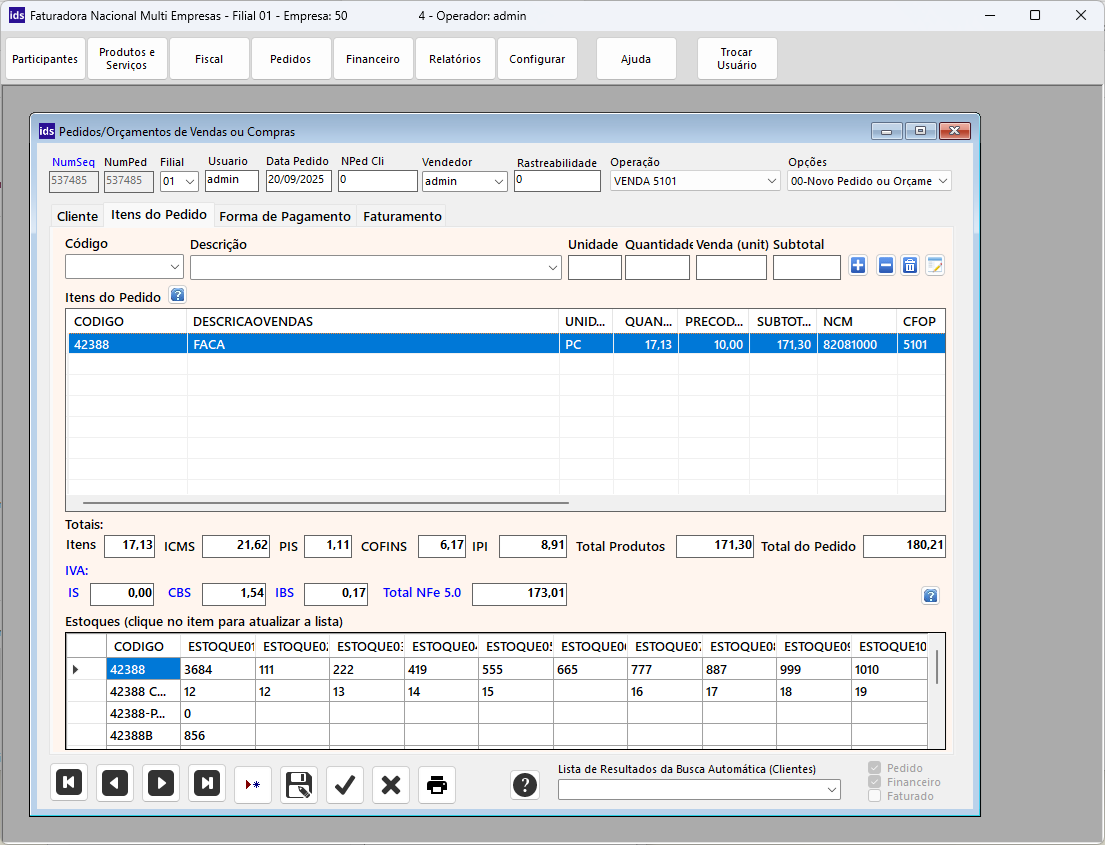Viewport: 1105px width, 845px height.
Task: Open the Operação dropdown showing VENDA 5101
Action: coord(771,181)
